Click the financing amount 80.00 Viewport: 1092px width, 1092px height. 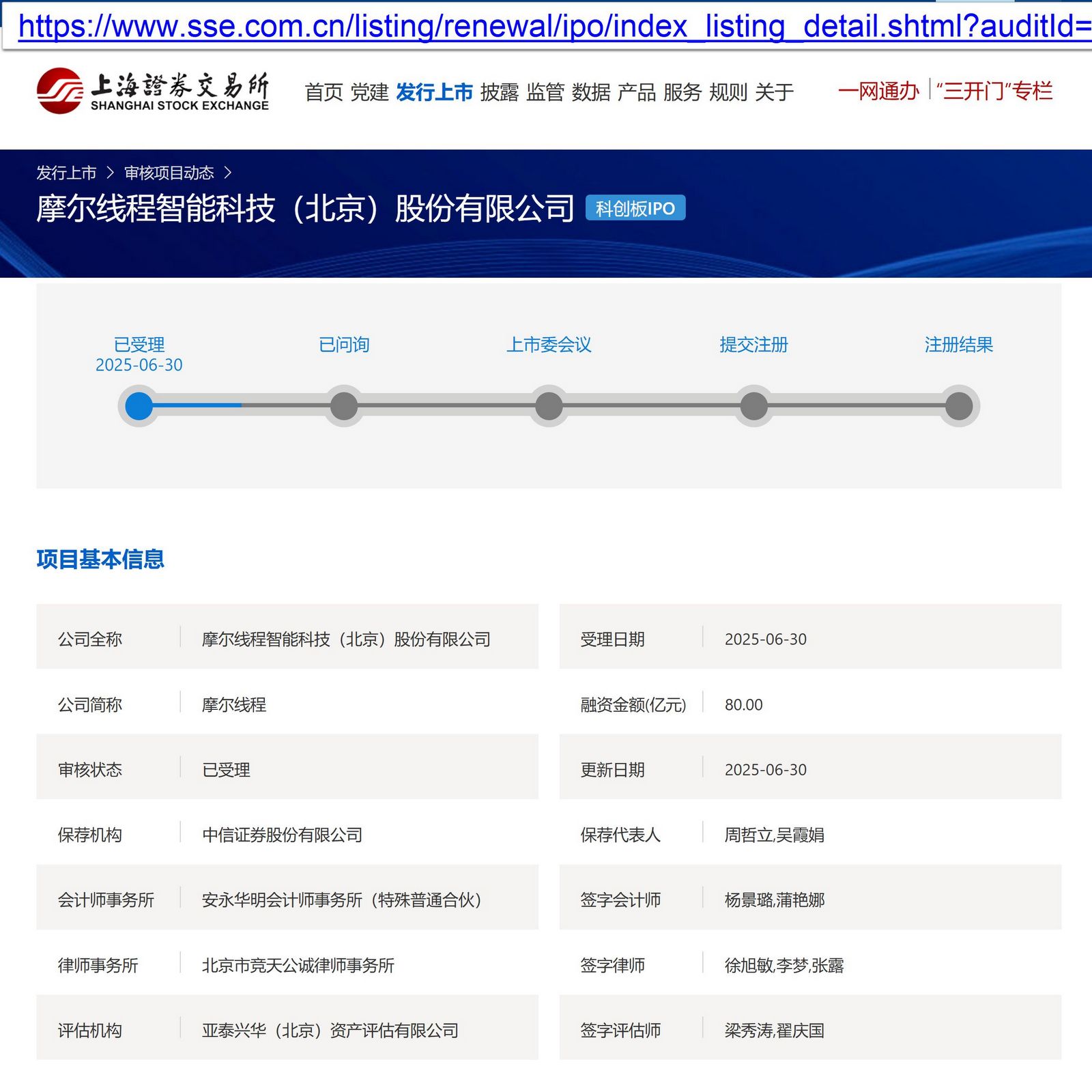click(x=743, y=704)
